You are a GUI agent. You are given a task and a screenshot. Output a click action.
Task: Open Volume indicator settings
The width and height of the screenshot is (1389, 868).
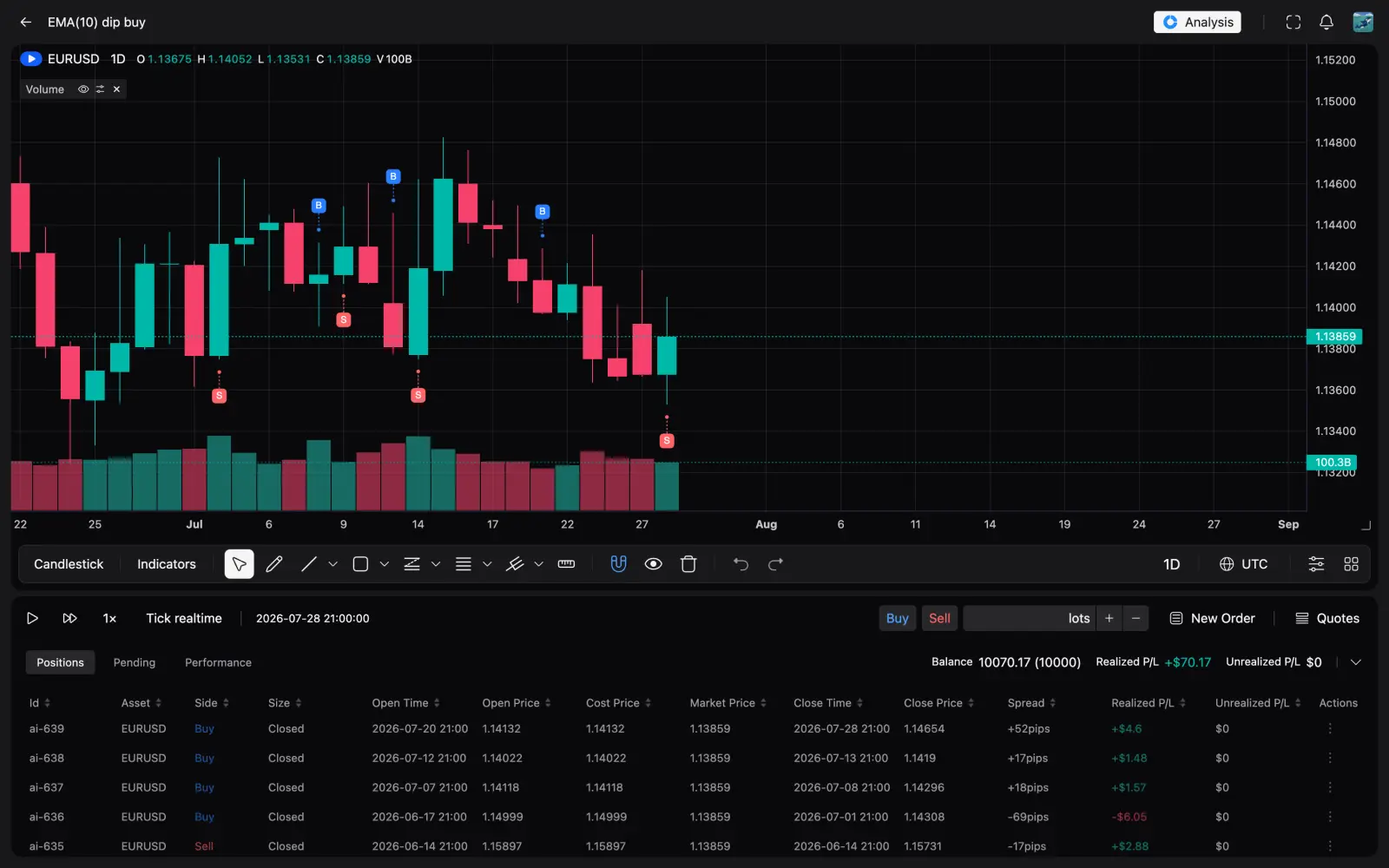(x=100, y=89)
